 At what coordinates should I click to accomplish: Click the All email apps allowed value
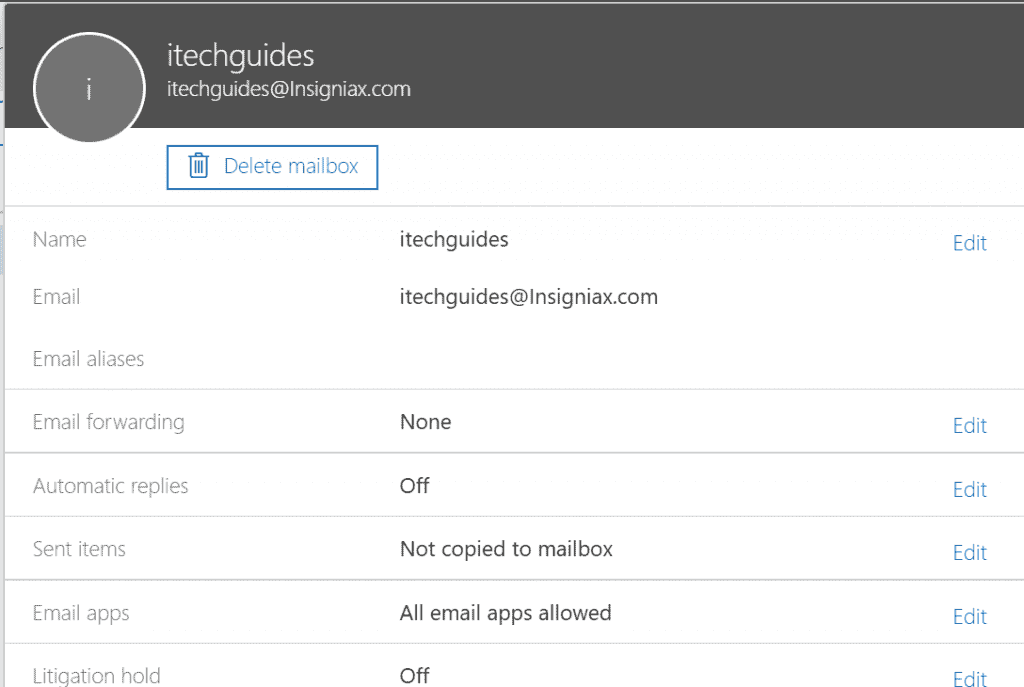tap(506, 612)
